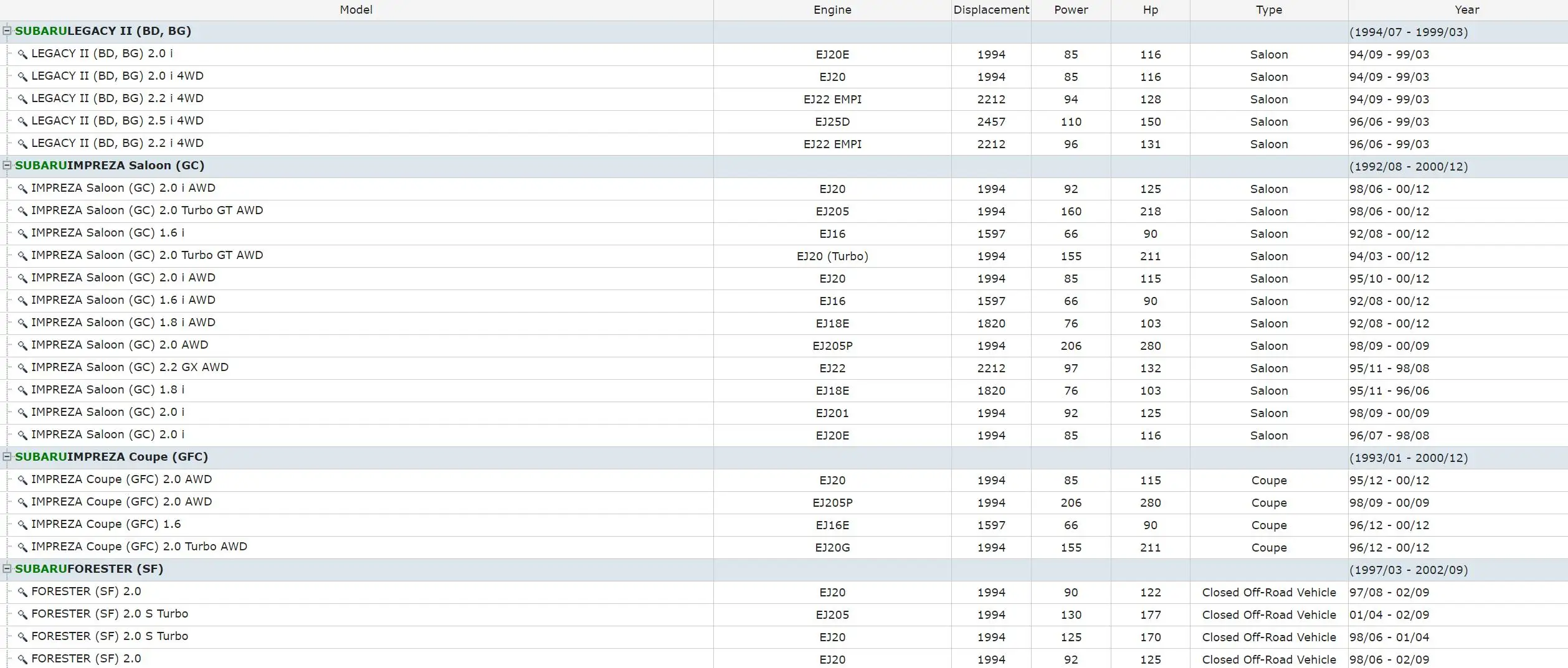The image size is (1568, 668).
Task: Click magnifier icon on IMPREZA Coupe 2.0 AWD 115 hp row
Action: pos(22,480)
